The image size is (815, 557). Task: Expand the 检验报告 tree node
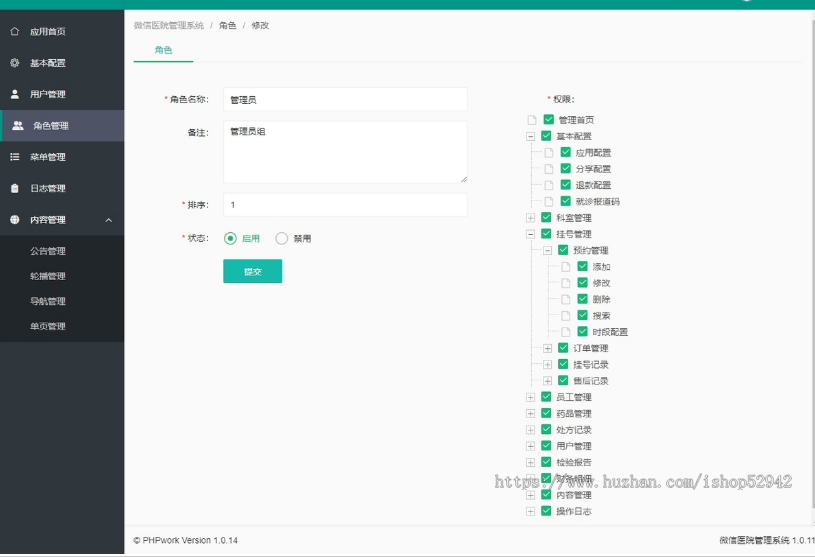tap(530, 462)
